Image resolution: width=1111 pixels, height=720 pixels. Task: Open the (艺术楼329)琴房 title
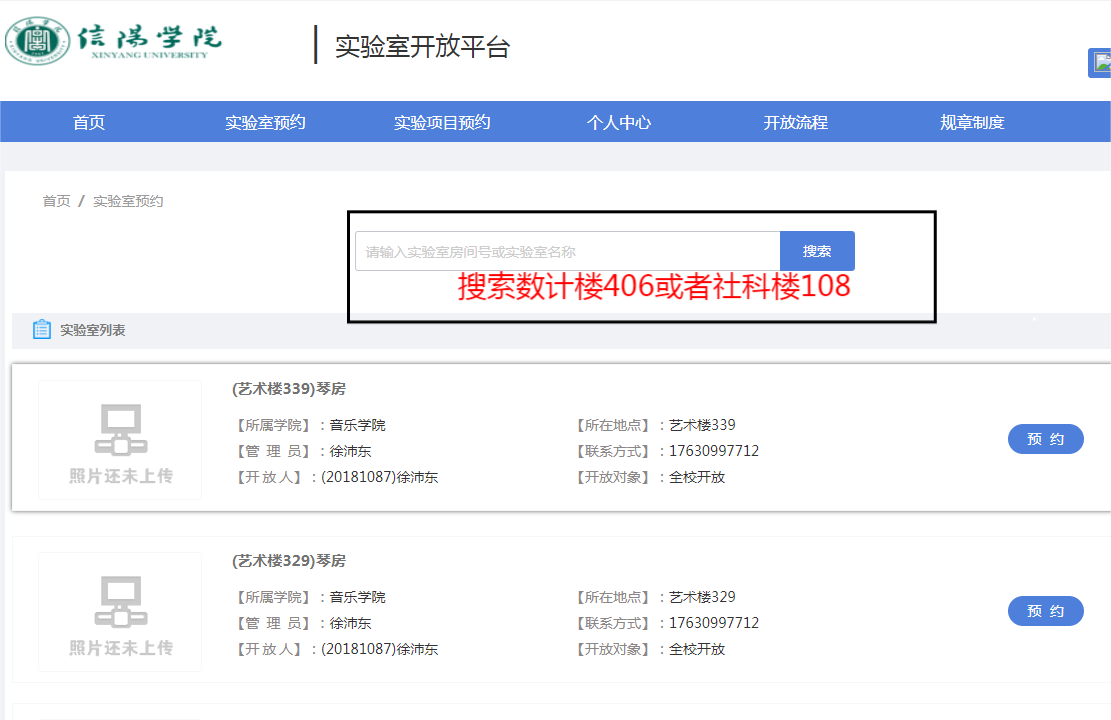coord(289,561)
